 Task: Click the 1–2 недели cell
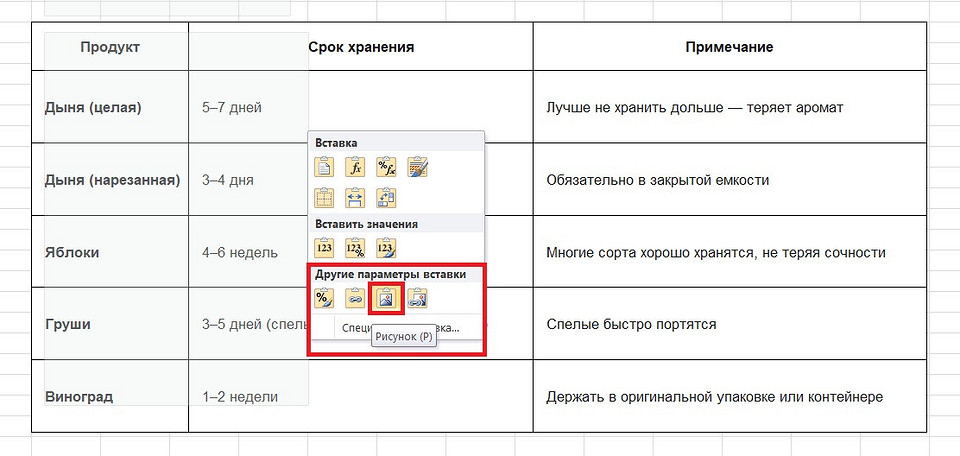coord(361,396)
